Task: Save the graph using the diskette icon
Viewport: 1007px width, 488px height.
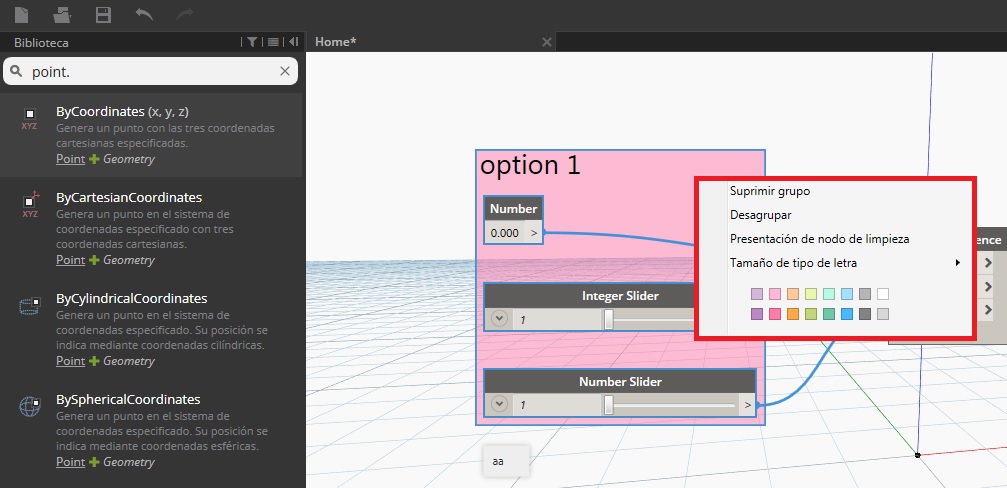Action: pyautogui.click(x=102, y=14)
